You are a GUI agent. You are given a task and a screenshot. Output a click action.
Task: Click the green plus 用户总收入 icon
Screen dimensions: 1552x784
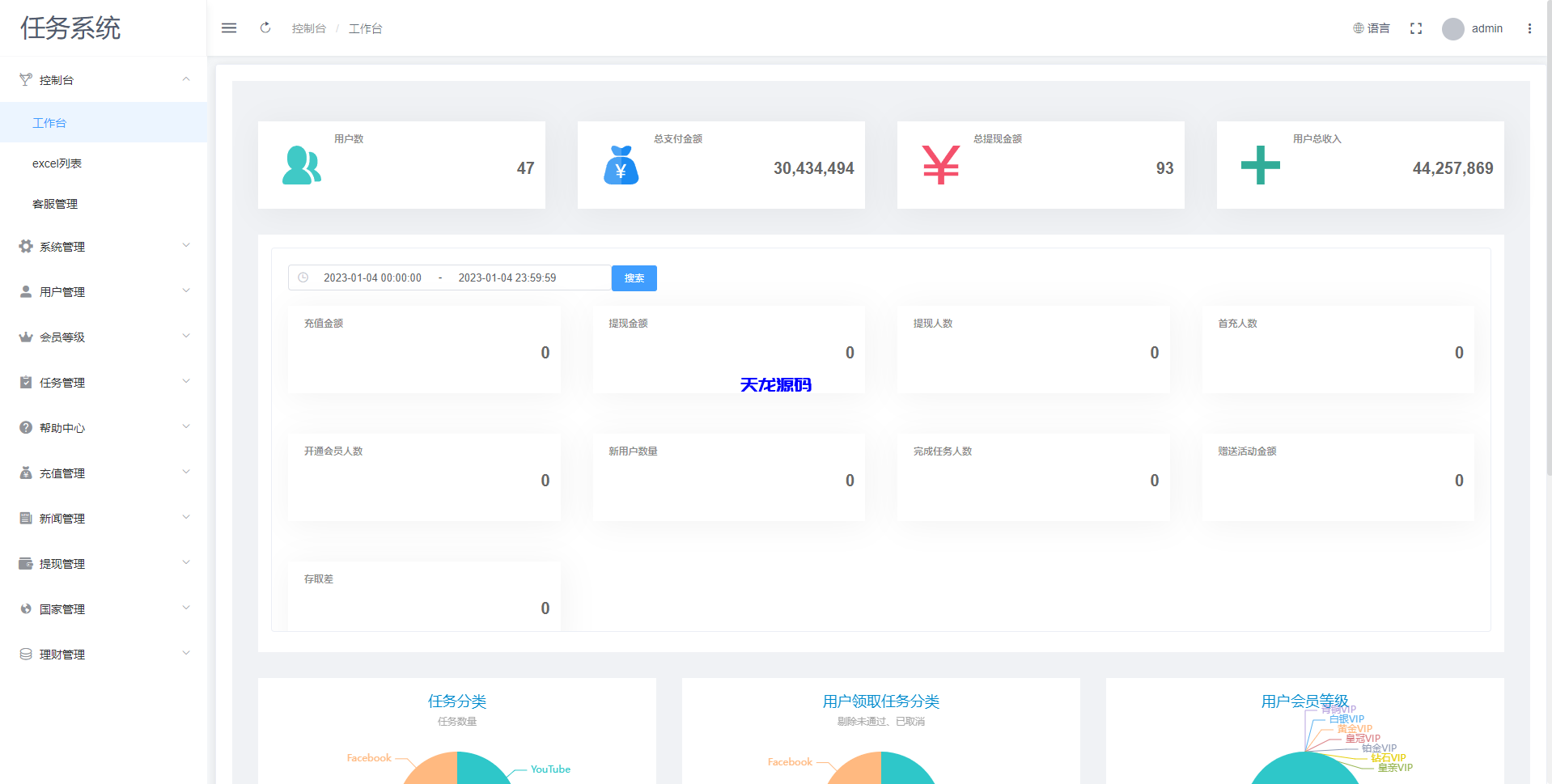click(1261, 165)
